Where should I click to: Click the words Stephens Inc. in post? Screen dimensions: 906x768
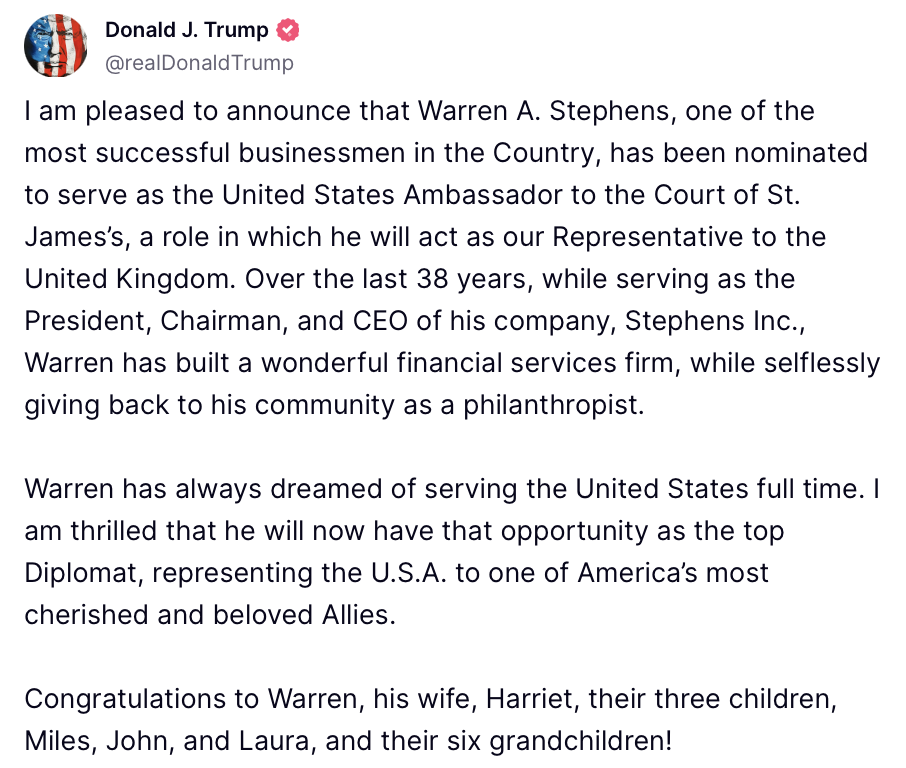point(714,321)
